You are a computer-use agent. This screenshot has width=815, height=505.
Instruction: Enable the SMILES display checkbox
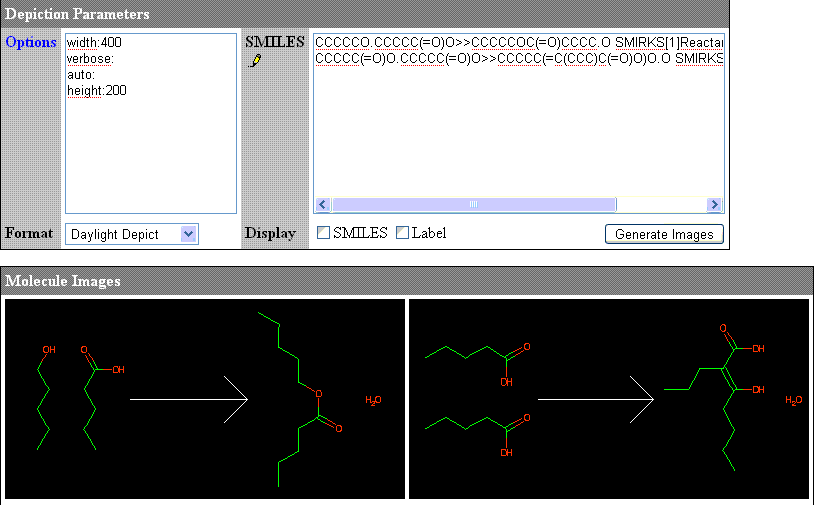(x=323, y=233)
